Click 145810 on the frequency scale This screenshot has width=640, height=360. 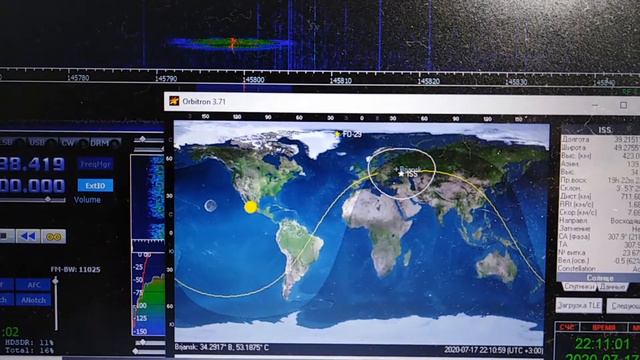(x=341, y=81)
